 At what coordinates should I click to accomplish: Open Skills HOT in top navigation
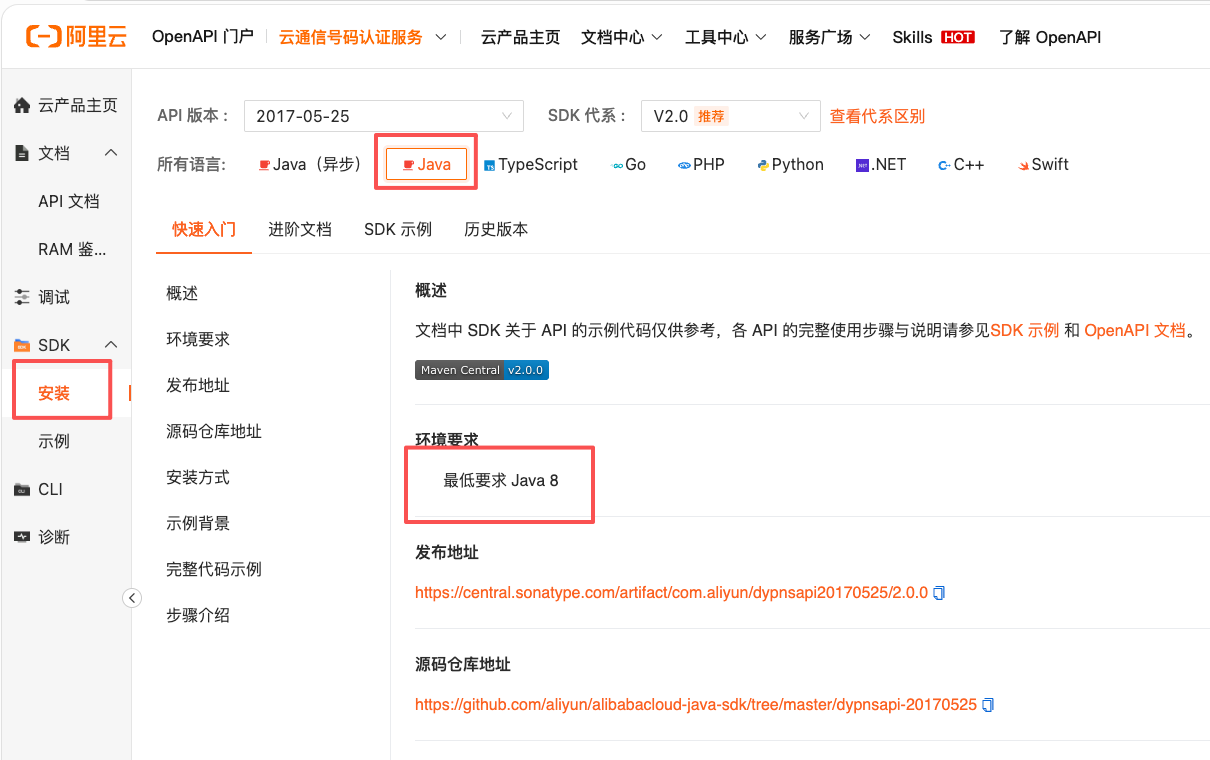click(x=934, y=37)
